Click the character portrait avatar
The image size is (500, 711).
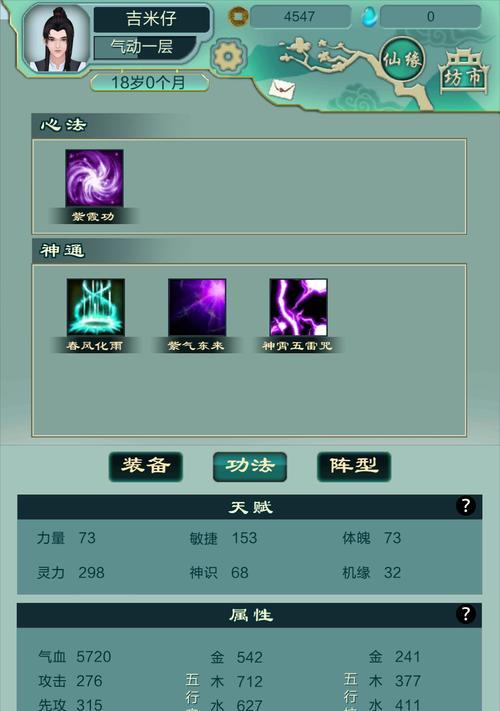(57, 39)
